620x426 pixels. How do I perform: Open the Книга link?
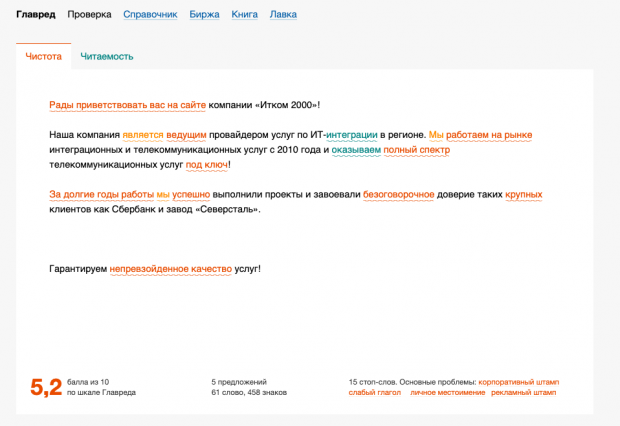pyautogui.click(x=244, y=15)
